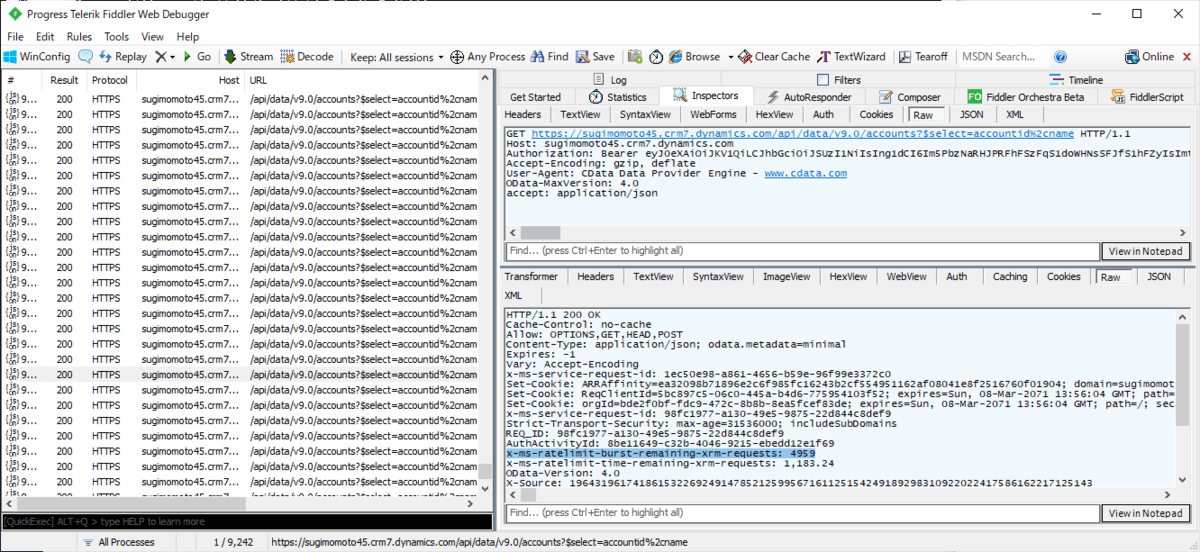Image resolution: width=1200 pixels, height=552 pixels.
Task: Switch to the Log tab
Action: click(609, 80)
